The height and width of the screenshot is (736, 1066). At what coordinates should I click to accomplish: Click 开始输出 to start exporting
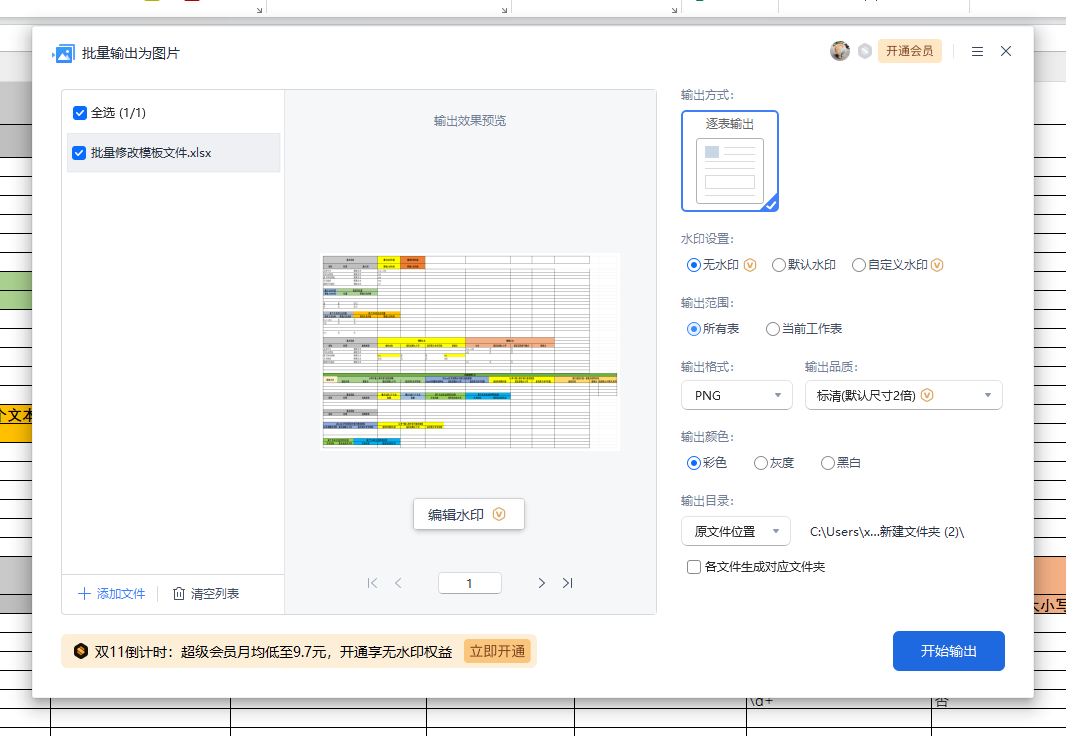(948, 650)
